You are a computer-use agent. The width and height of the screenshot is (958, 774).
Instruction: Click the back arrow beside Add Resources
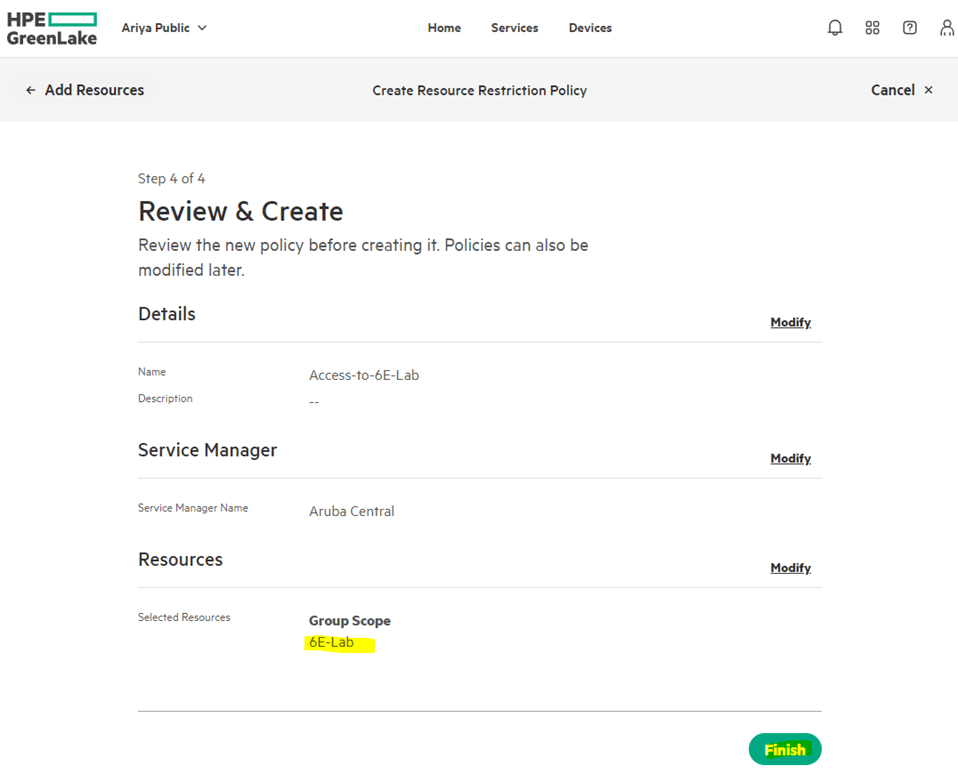(31, 90)
